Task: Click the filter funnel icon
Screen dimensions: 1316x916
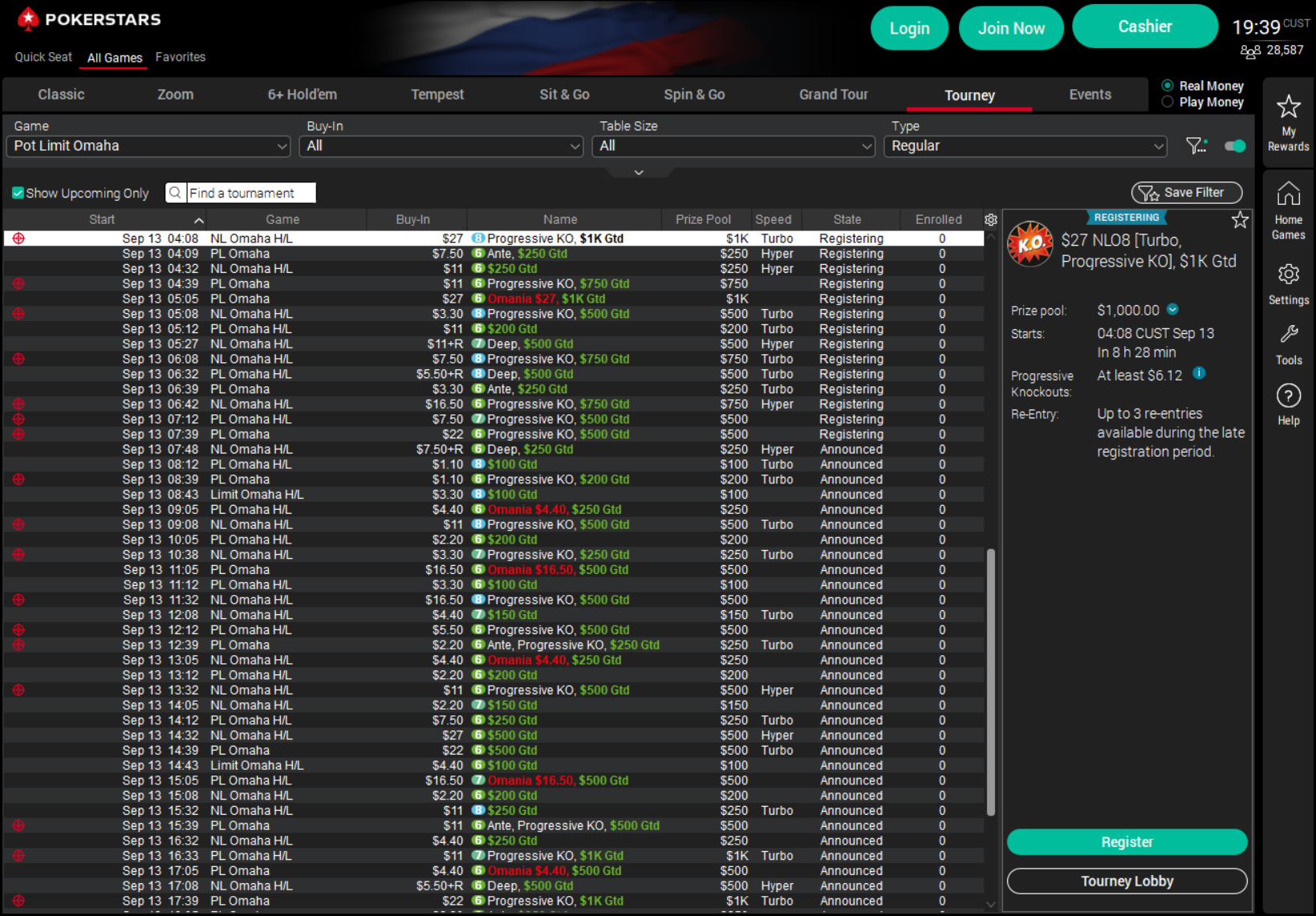Action: 1196,145
